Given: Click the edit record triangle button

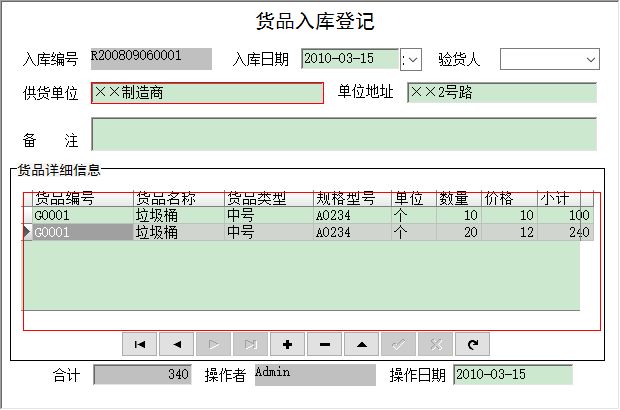Looking at the screenshot, I should click(x=361, y=344).
